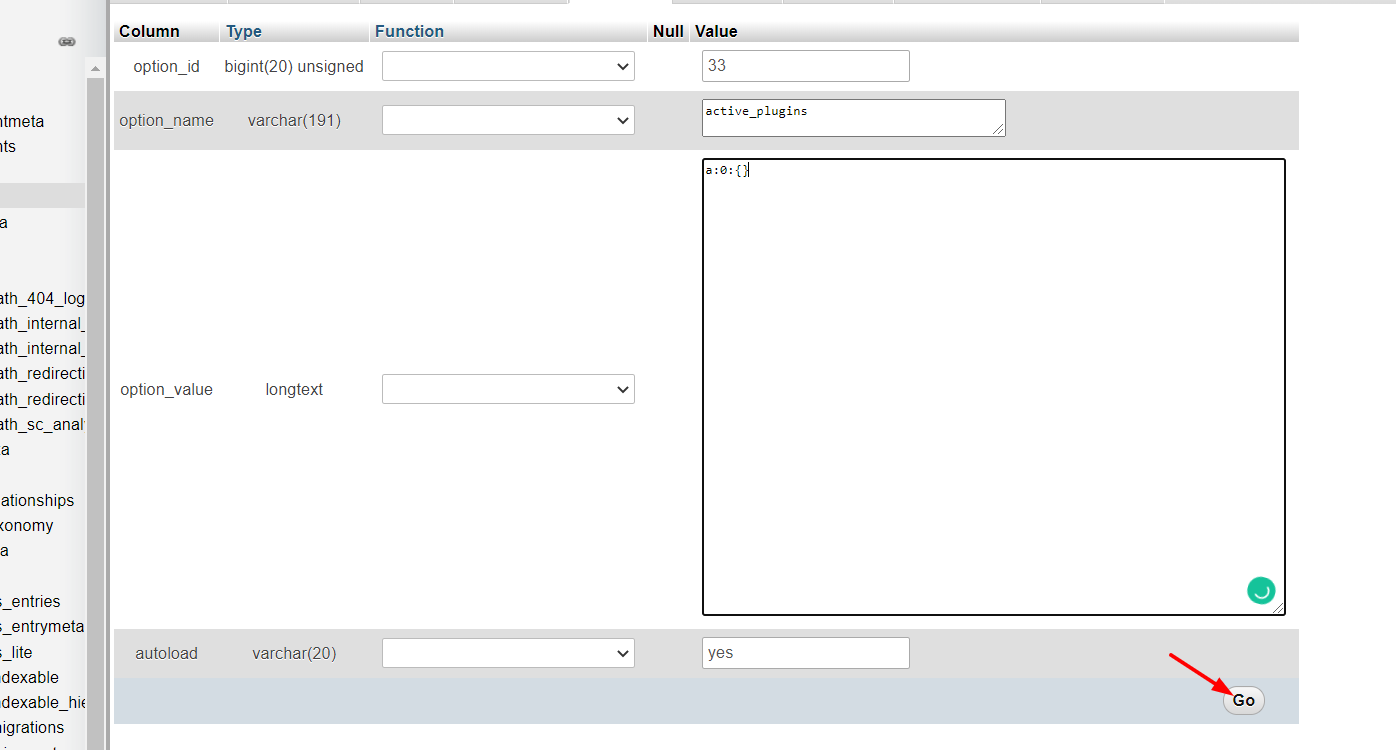
Task: Open Function dropdown for autoload row
Action: [508, 653]
